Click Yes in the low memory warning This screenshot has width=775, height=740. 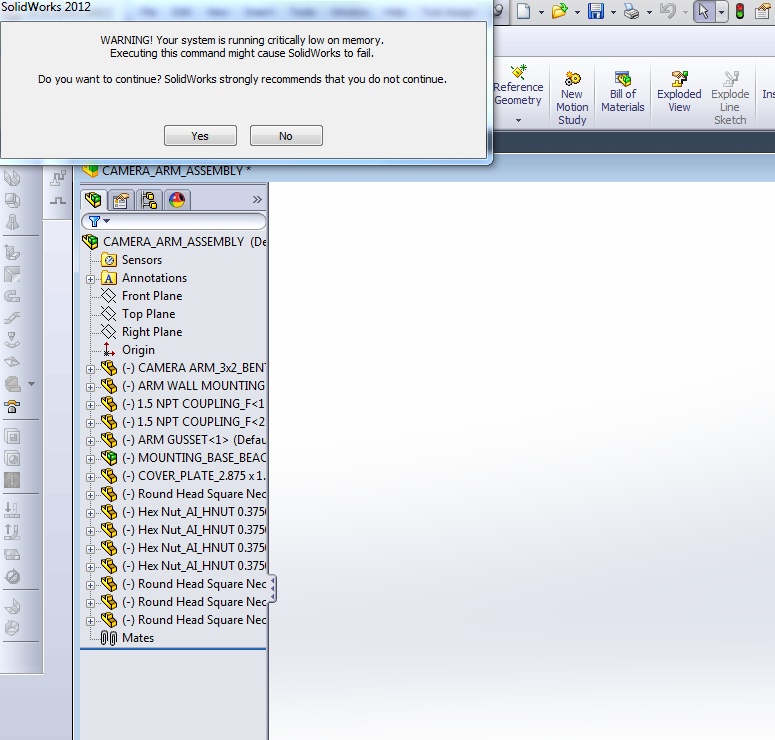(x=200, y=135)
